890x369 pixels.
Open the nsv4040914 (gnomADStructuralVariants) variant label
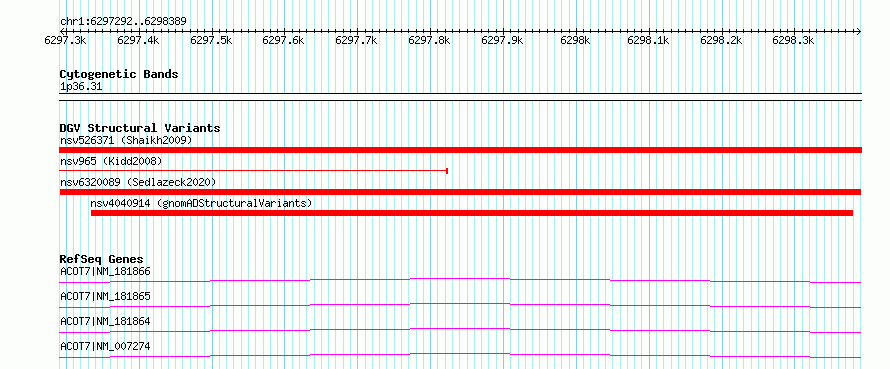(x=201, y=203)
